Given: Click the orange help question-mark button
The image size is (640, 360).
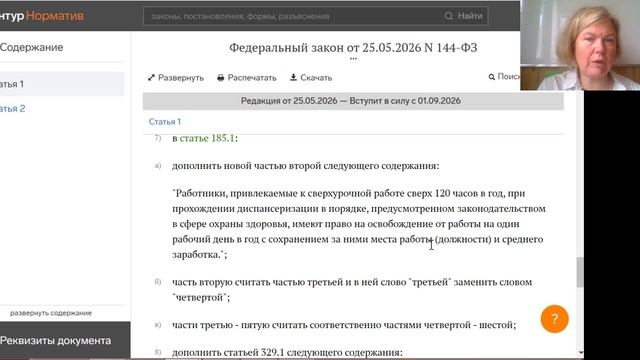Looking at the screenshot, I should 554,319.
